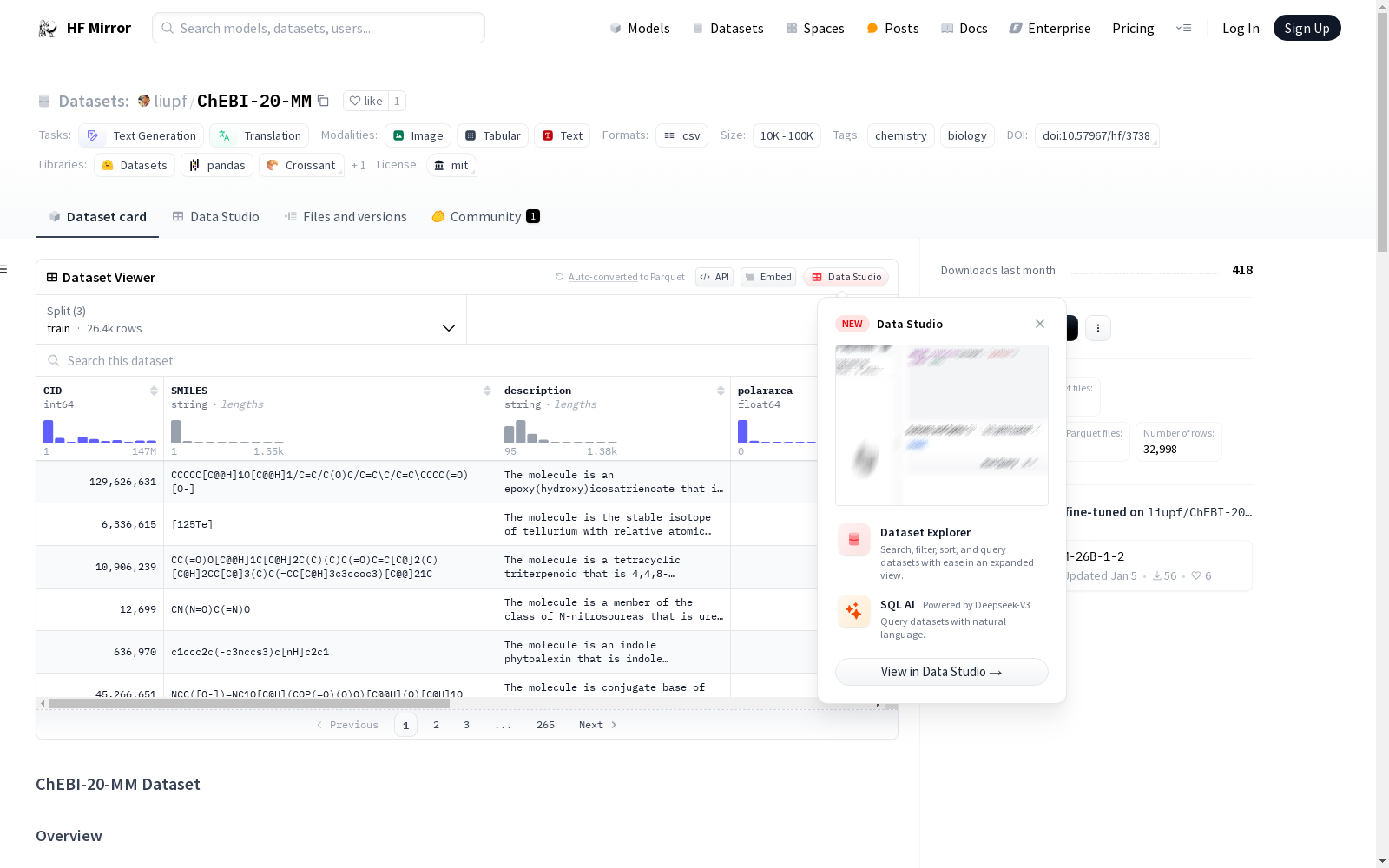Select the Tabular modality tag
Screen dimensions: 1389x868
click(x=493, y=135)
